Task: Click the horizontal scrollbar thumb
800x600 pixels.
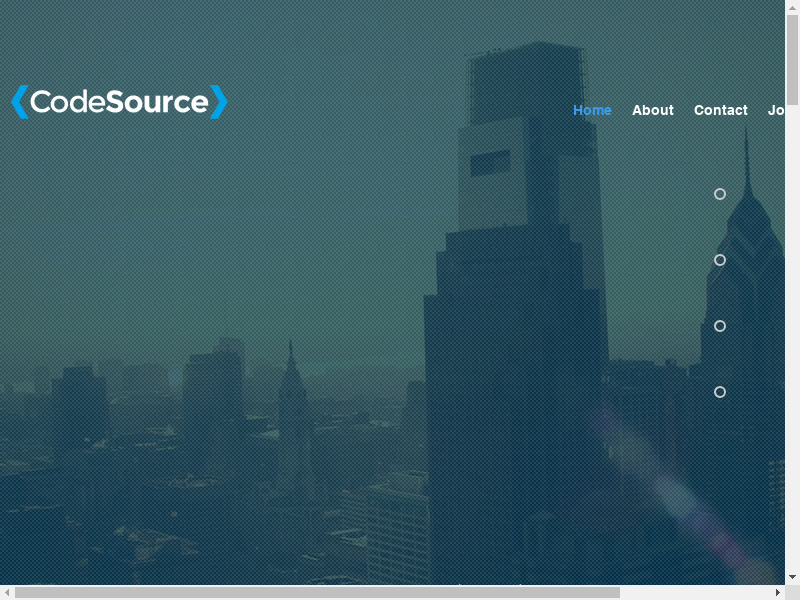Action: click(316, 593)
